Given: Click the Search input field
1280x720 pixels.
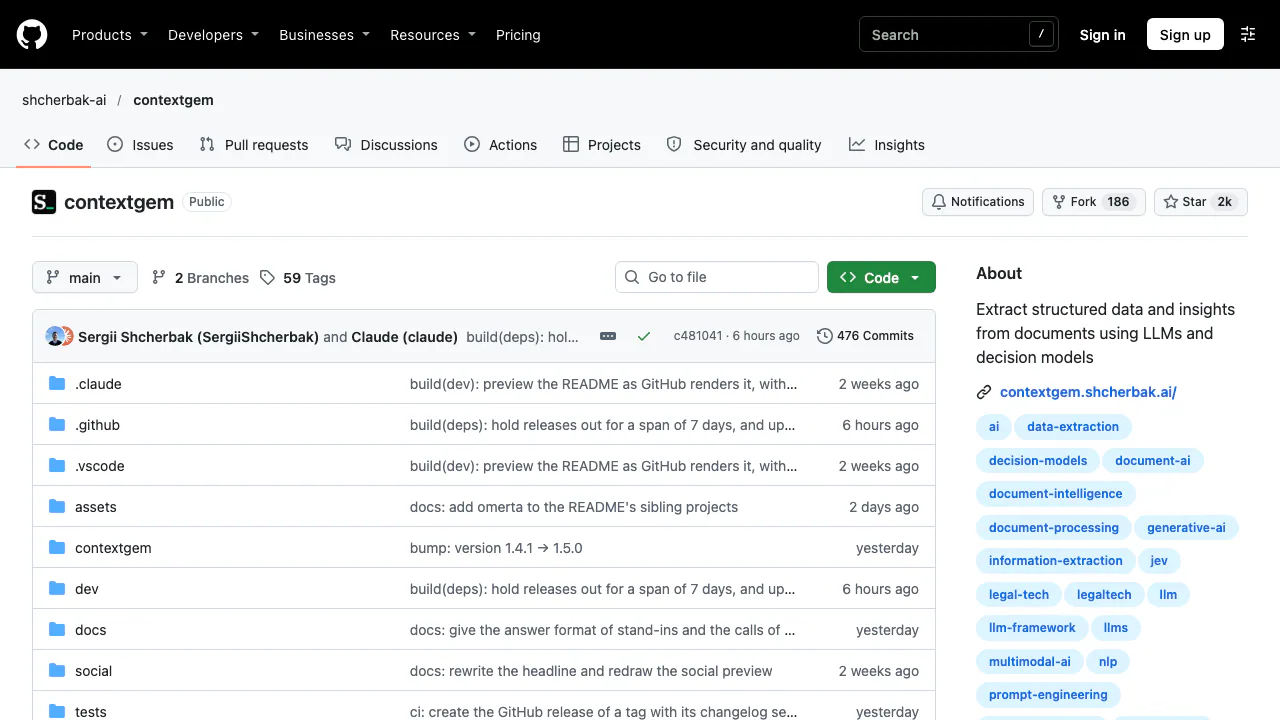Looking at the screenshot, I should 958,35.
